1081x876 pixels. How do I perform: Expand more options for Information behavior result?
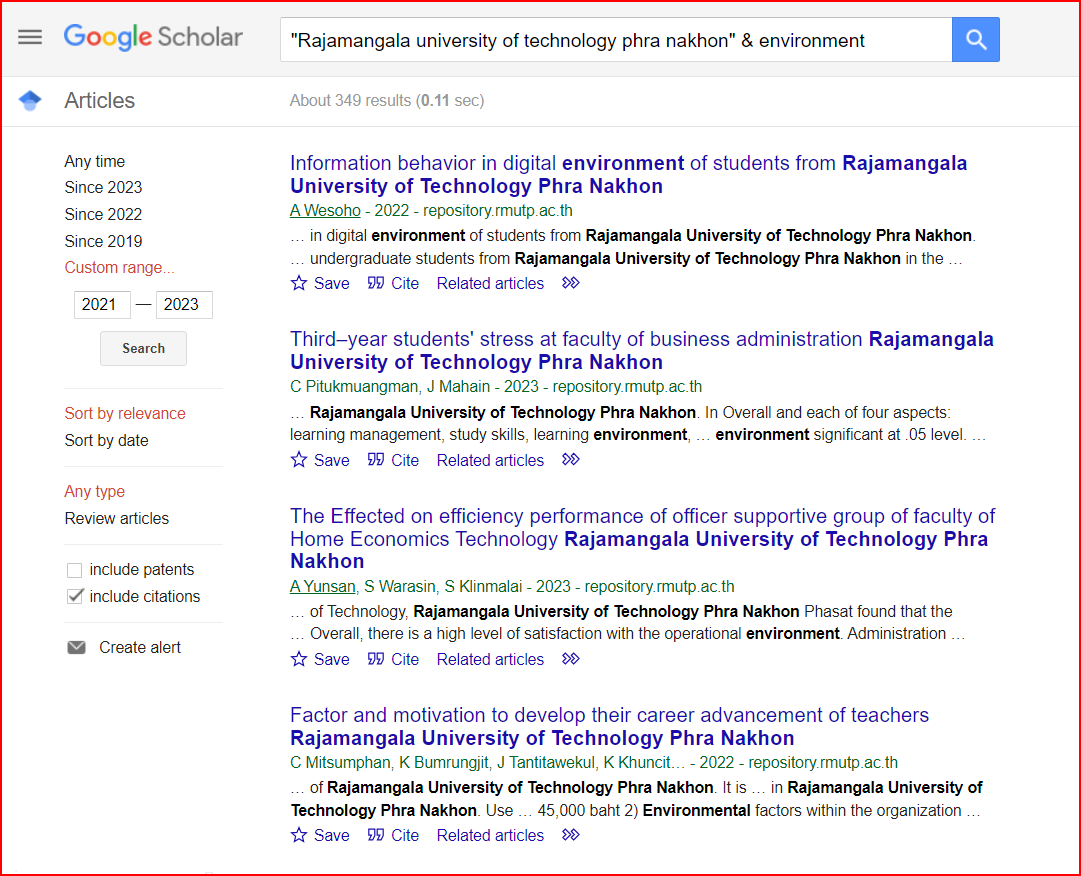click(571, 283)
